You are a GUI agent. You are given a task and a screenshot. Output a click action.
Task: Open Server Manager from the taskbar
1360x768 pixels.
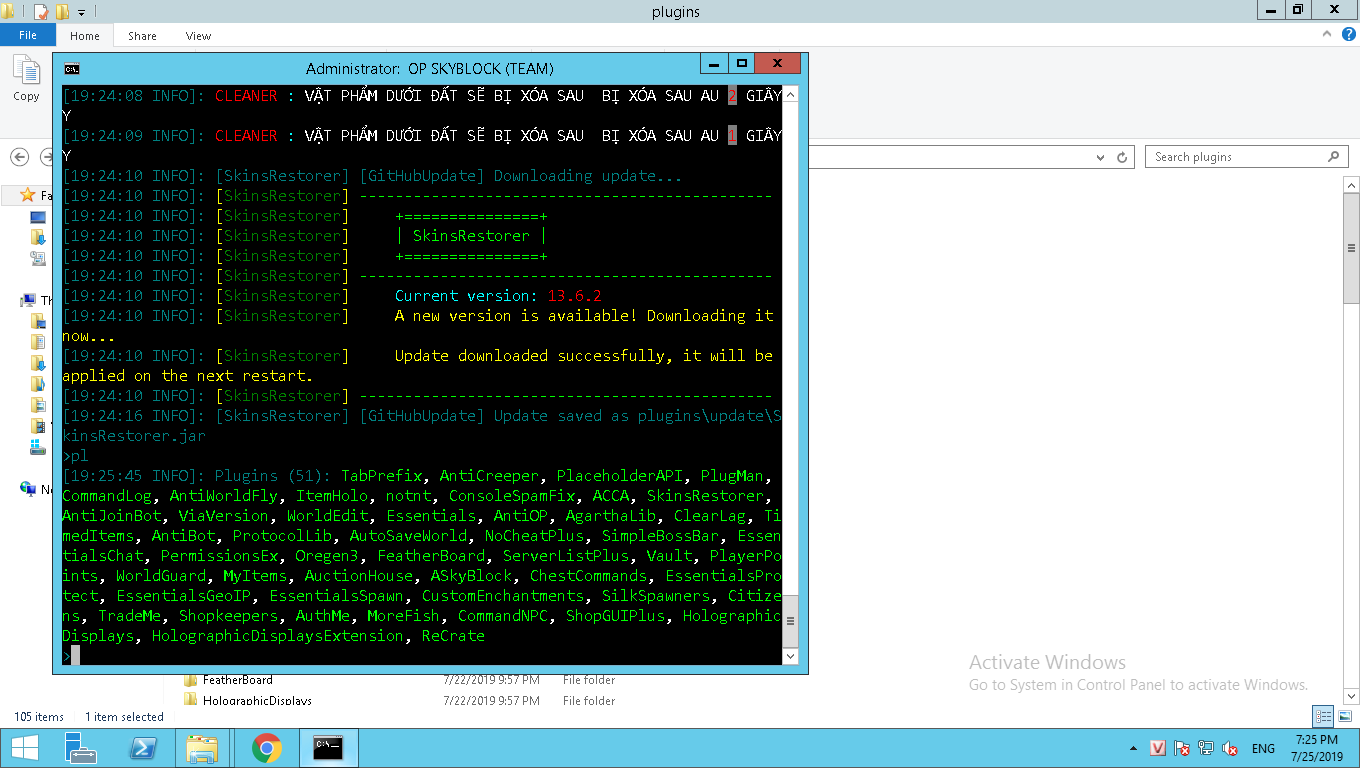80,747
